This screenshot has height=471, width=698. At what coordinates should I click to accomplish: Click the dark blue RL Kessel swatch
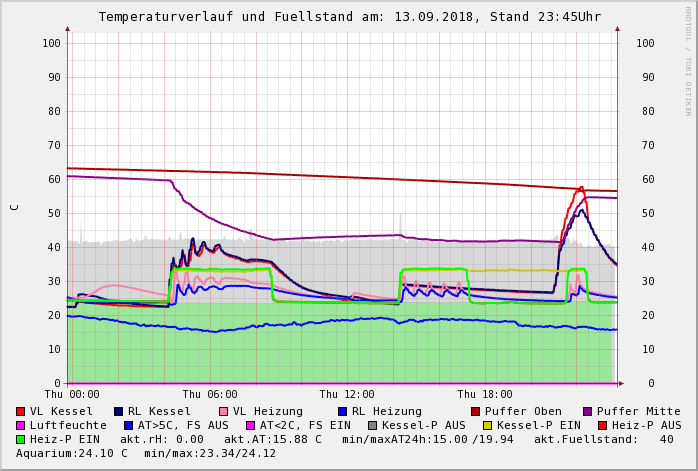[x=118, y=411]
